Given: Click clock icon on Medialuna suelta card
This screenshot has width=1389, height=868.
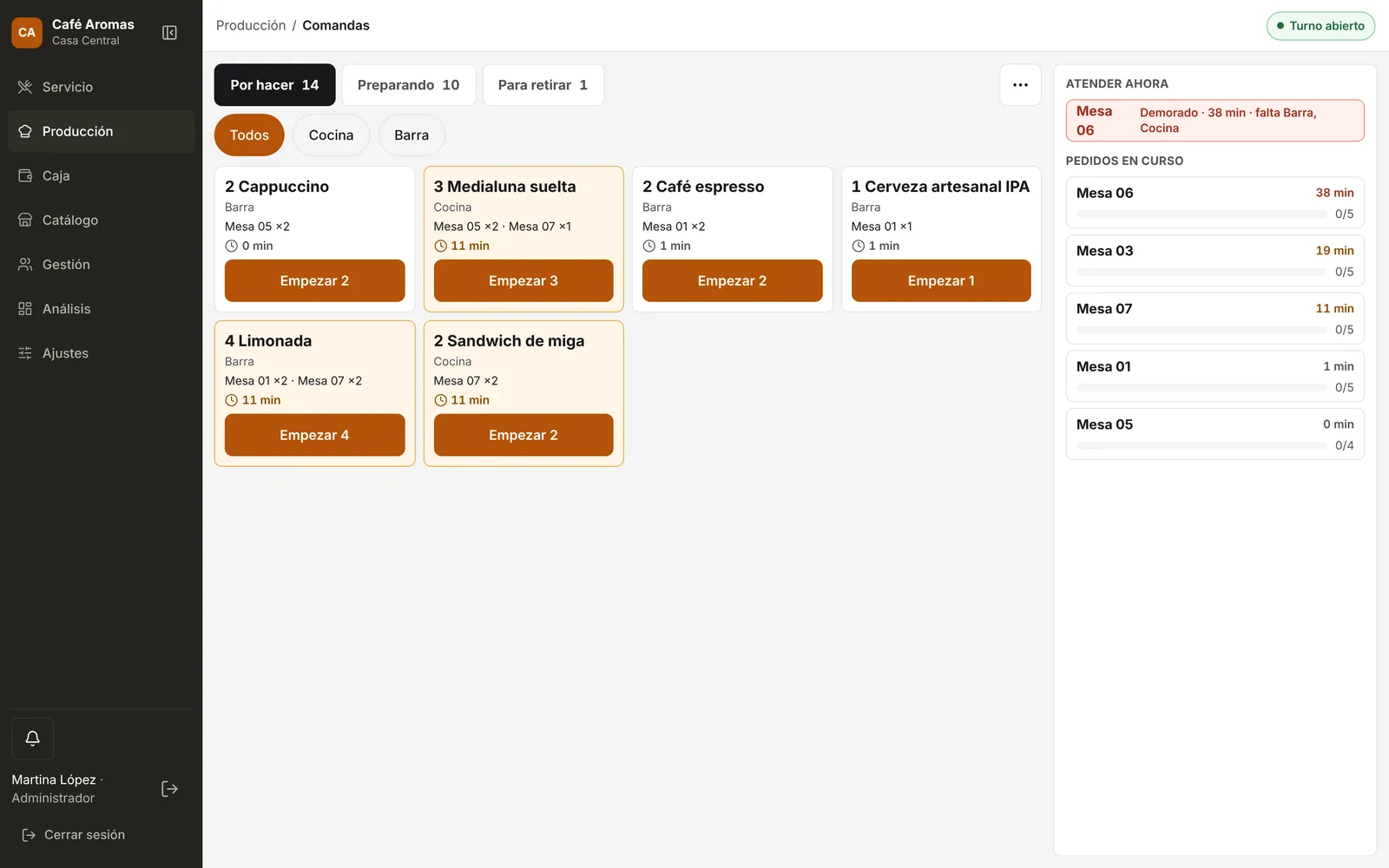Looking at the screenshot, I should [440, 246].
